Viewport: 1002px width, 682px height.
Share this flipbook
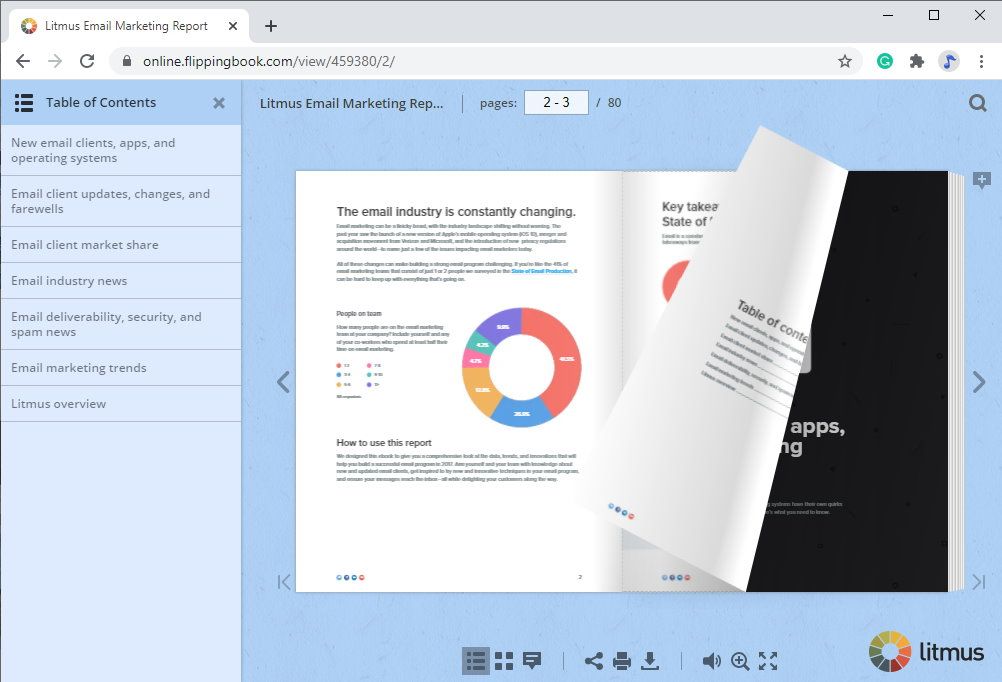coord(594,660)
